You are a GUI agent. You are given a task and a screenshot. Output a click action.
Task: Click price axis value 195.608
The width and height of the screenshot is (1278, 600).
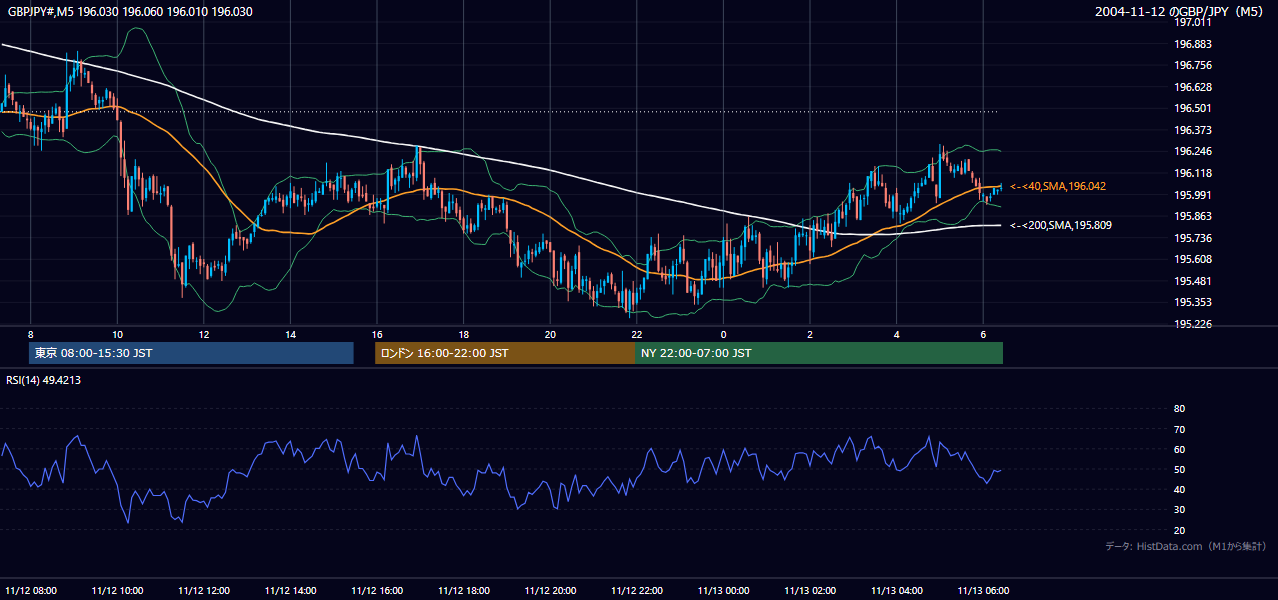1193,259
